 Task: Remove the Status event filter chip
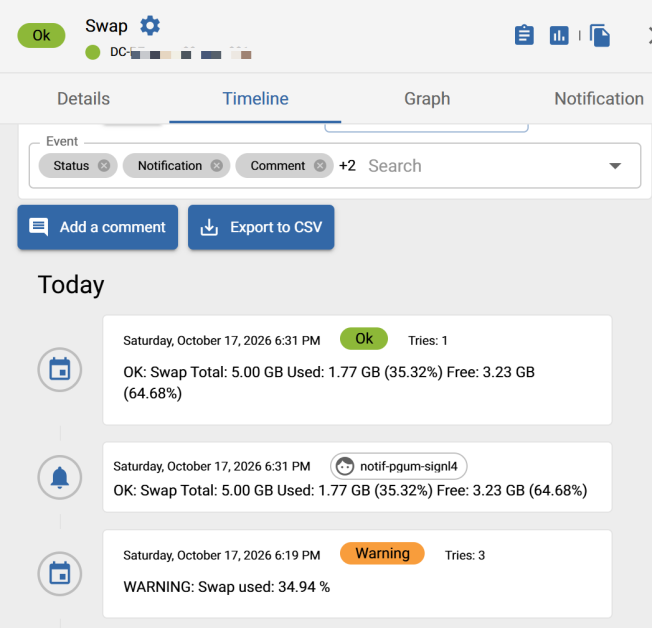(104, 166)
